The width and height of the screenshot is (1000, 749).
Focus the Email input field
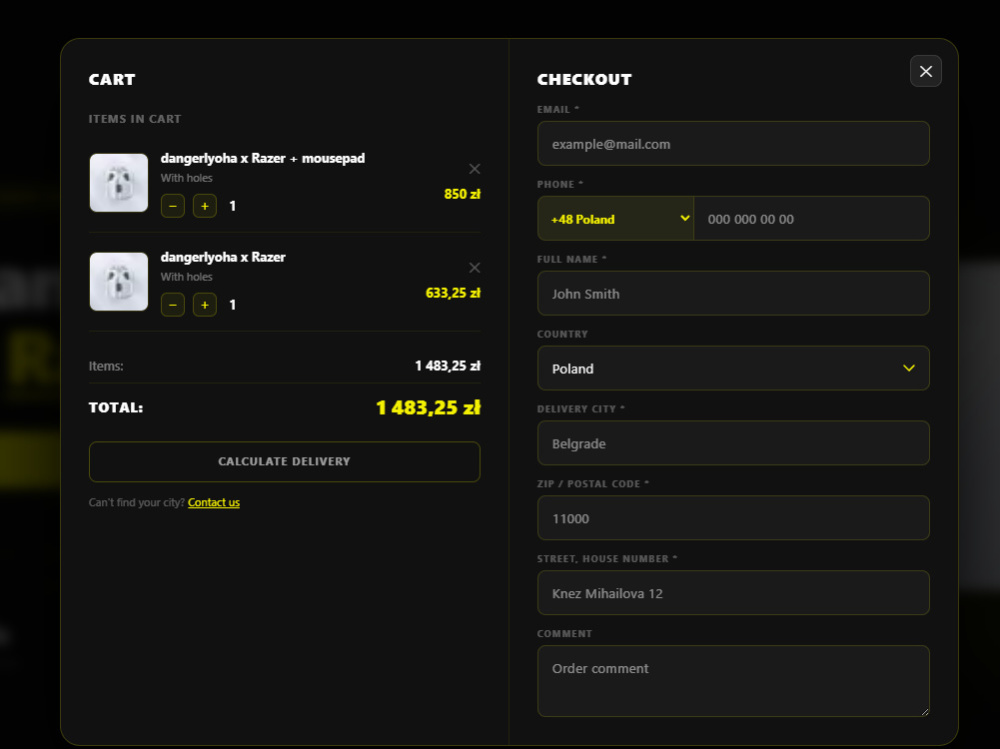(x=733, y=144)
